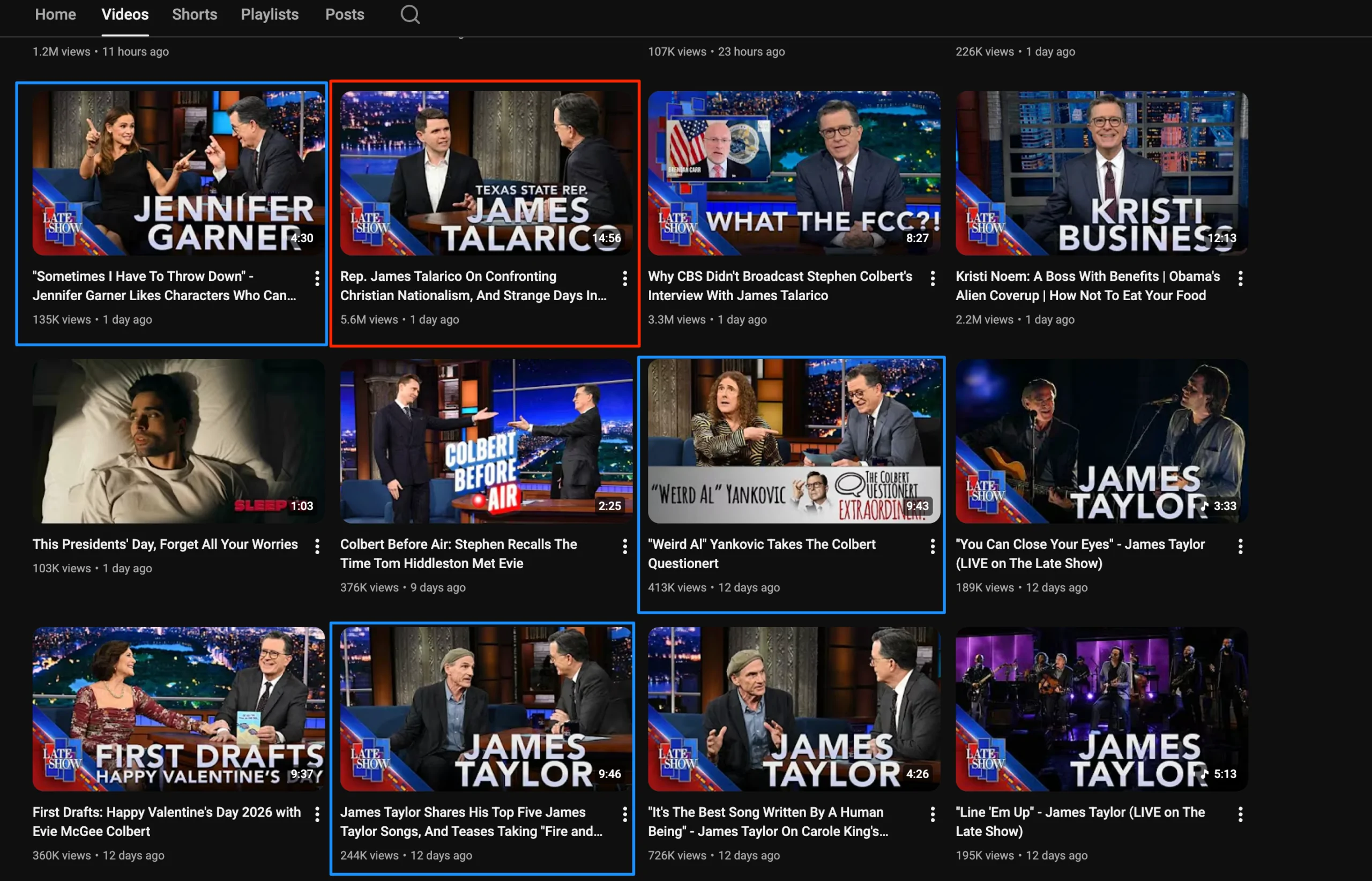Viewport: 1372px width, 881px height.
Task: Open three-dot menu for Presidents' Day video
Action: [x=317, y=546]
